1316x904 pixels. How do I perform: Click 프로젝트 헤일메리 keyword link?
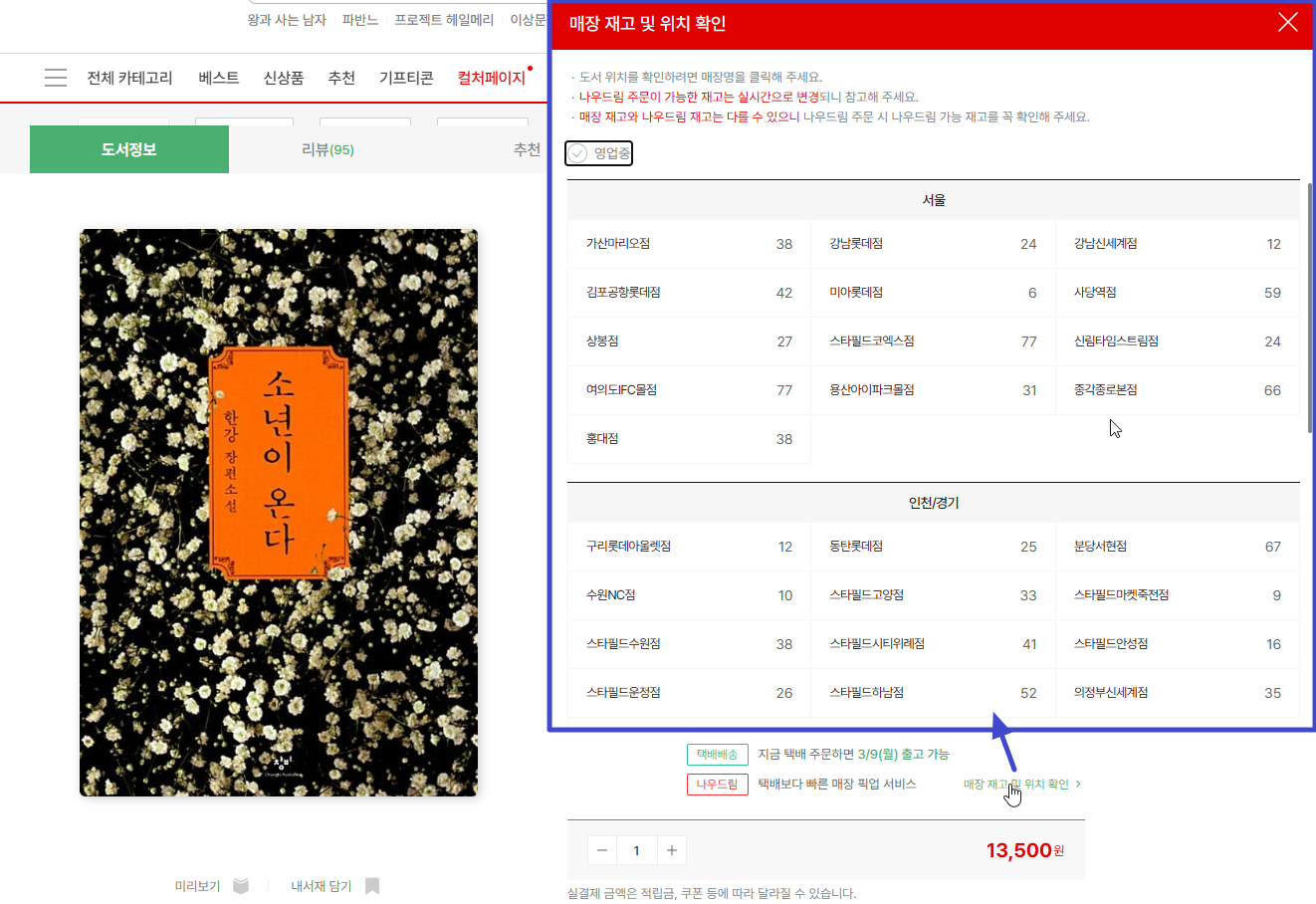coord(444,20)
